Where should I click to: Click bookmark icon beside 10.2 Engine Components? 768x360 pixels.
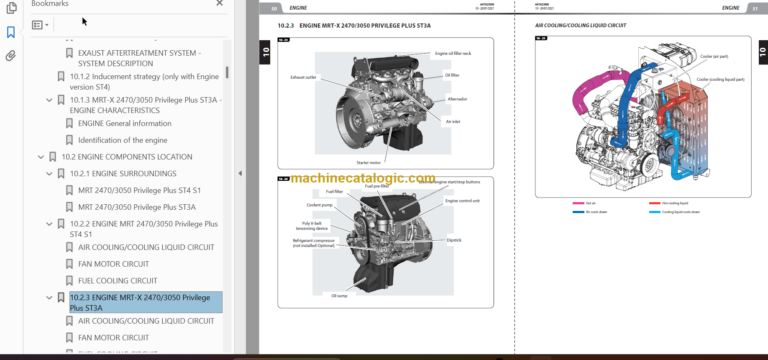tap(52, 157)
